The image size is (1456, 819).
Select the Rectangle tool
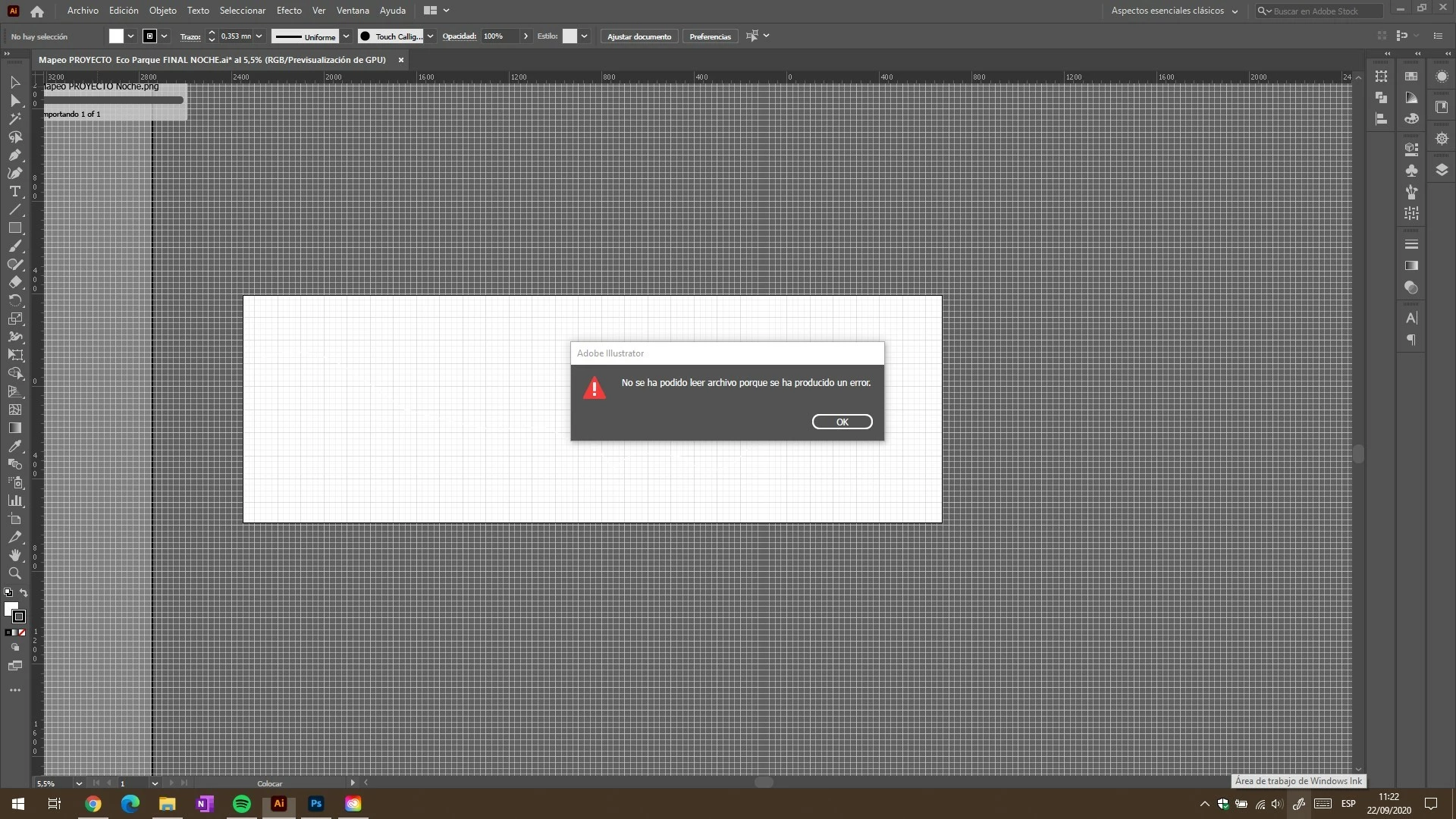point(14,228)
